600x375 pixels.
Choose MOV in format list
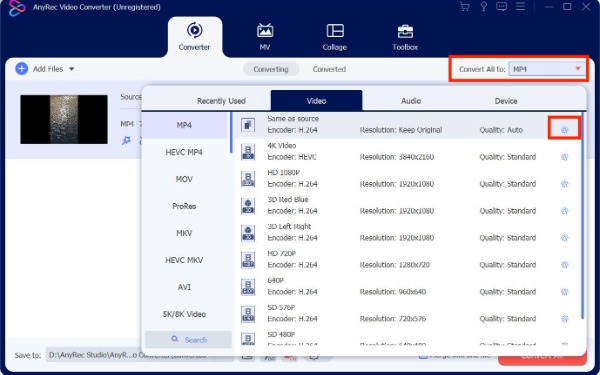pyautogui.click(x=184, y=179)
